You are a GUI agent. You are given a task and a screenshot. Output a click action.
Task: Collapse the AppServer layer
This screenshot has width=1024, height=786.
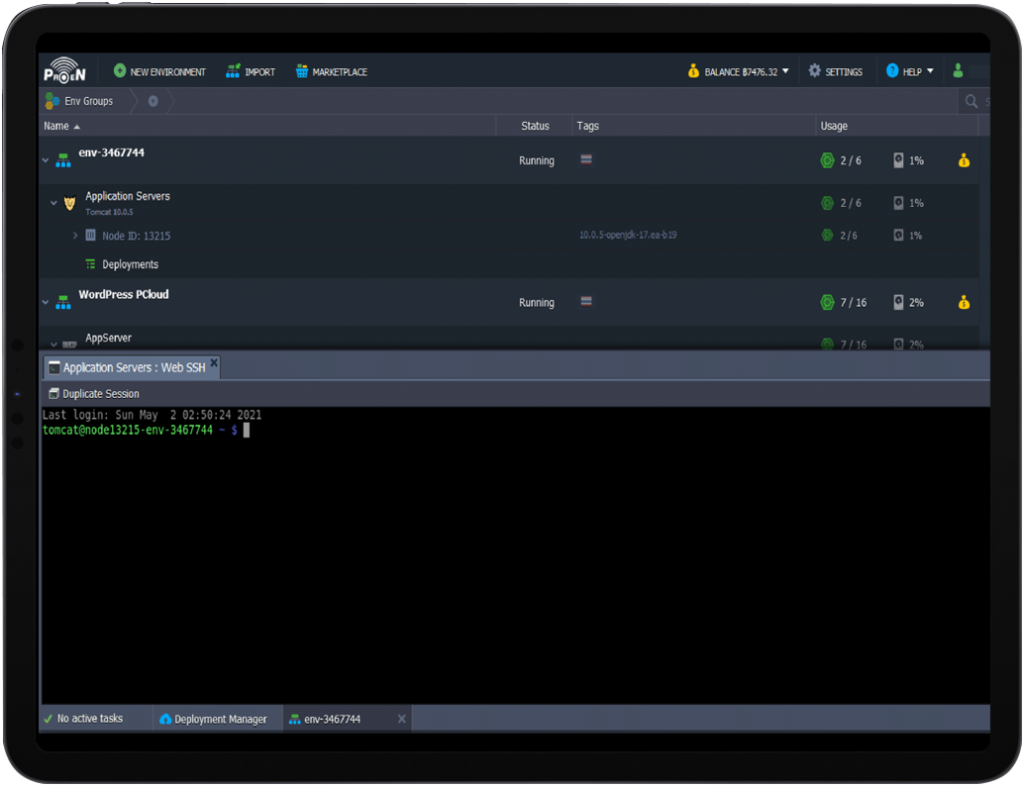tap(54, 344)
